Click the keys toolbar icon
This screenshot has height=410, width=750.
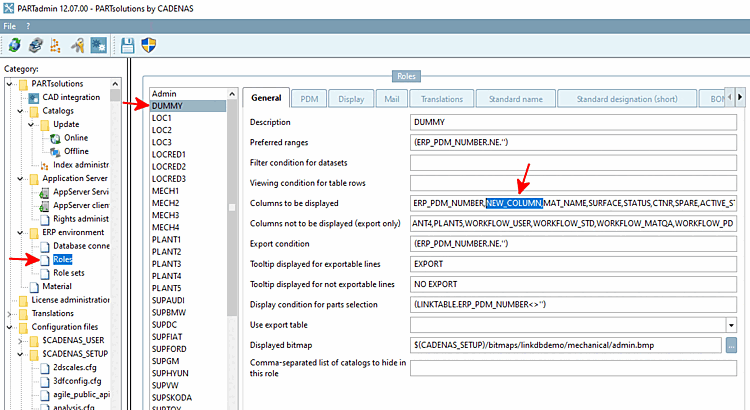[x=77, y=45]
